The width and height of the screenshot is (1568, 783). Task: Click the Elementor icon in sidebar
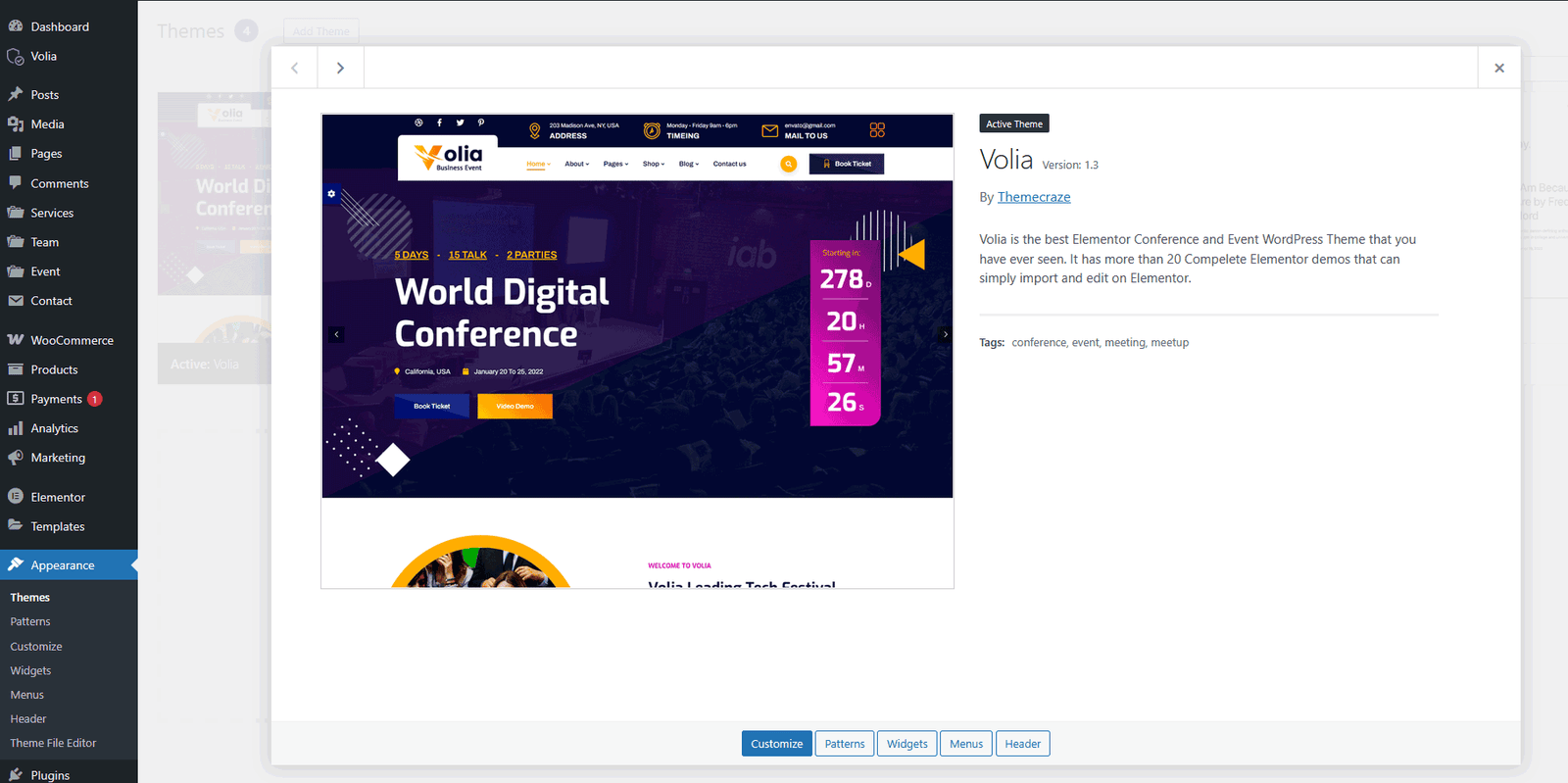pyautogui.click(x=16, y=497)
